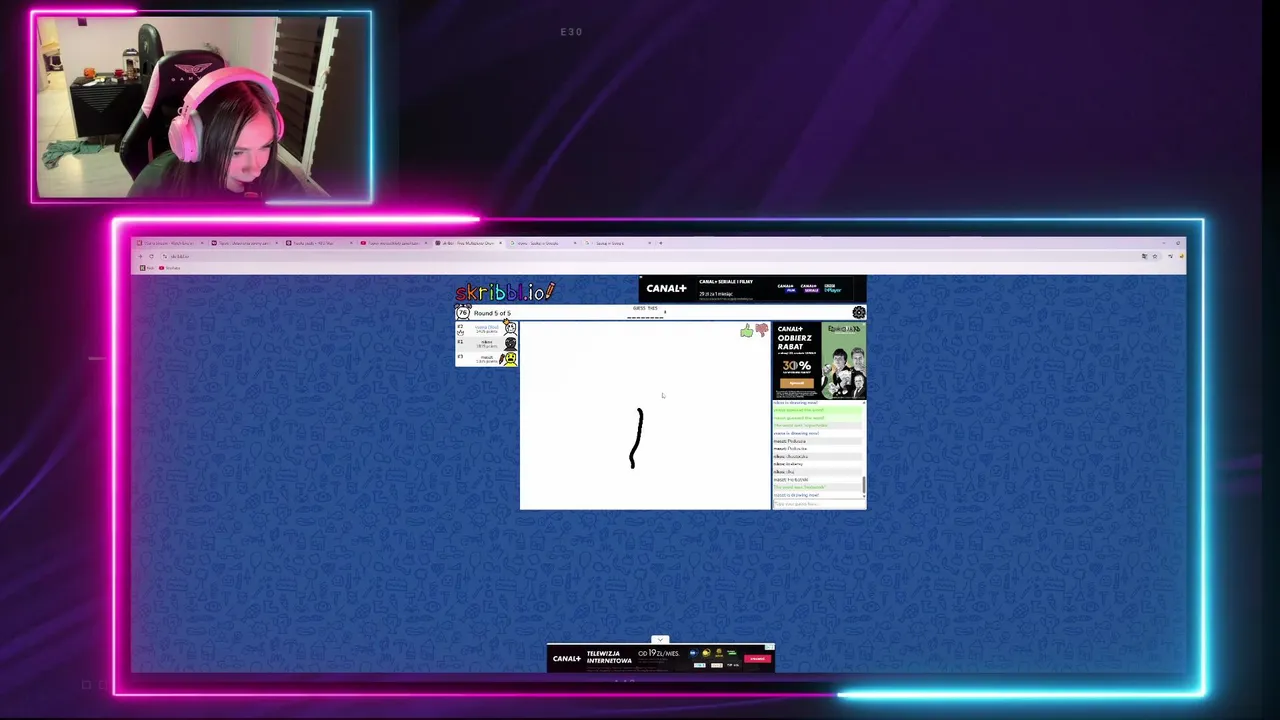Image resolution: width=1280 pixels, height=720 pixels.
Task: Click the chat scrollbar thumb
Action: coord(864,486)
